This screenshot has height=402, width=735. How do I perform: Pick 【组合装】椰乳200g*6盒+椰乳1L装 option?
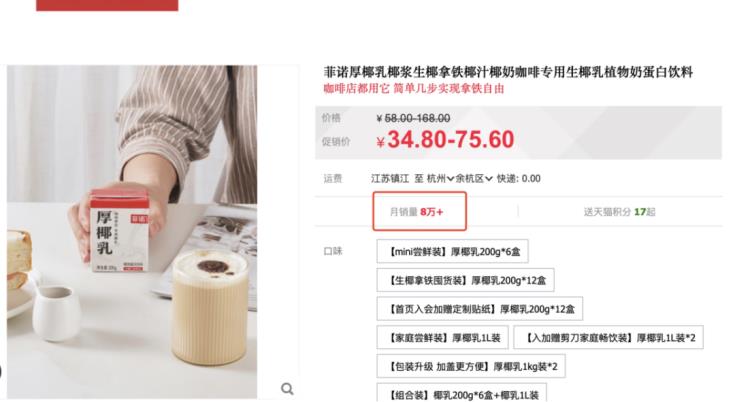pyautogui.click(x=462, y=393)
